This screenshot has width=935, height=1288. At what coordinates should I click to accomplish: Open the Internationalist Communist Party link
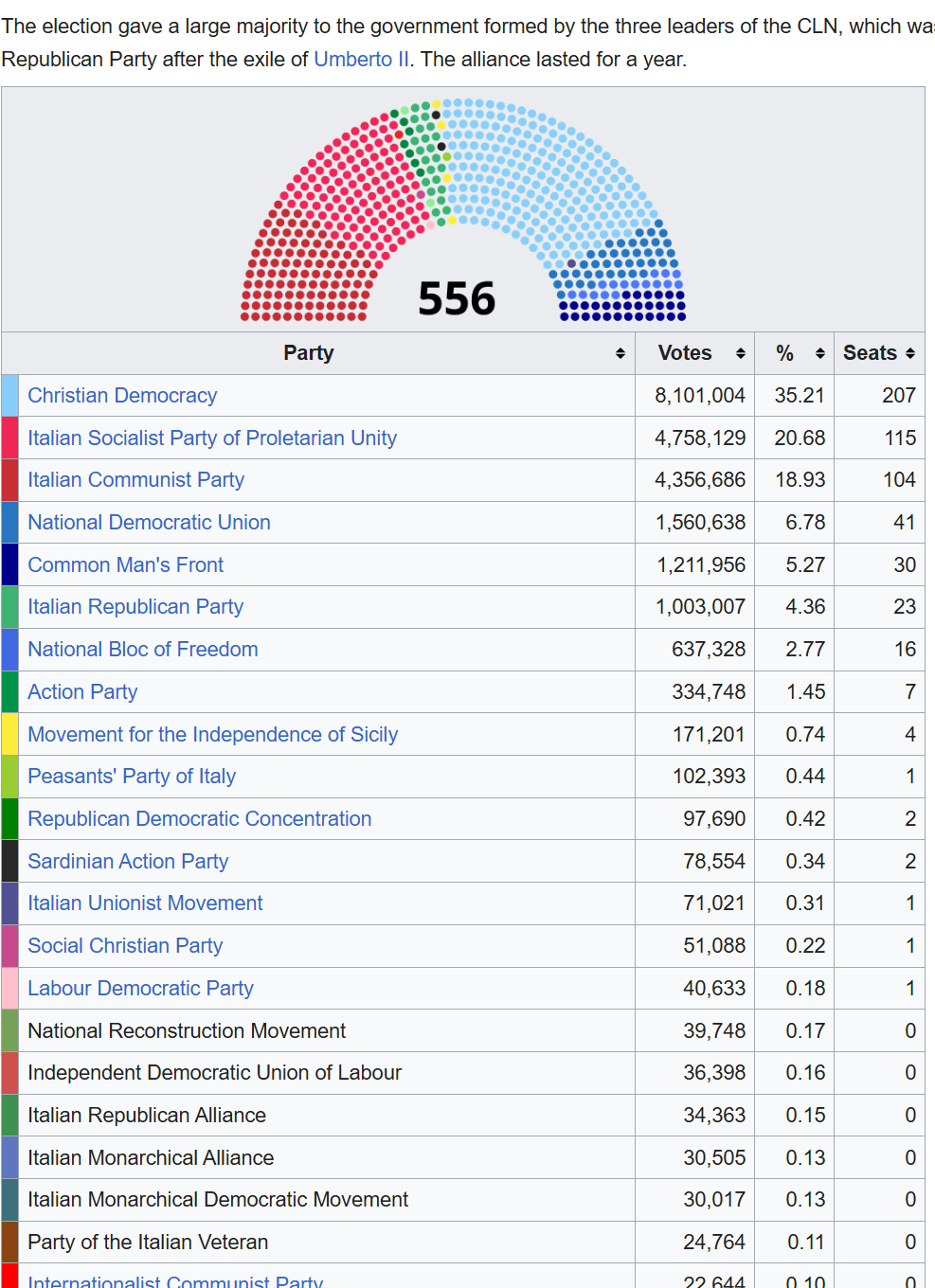[x=175, y=1280]
